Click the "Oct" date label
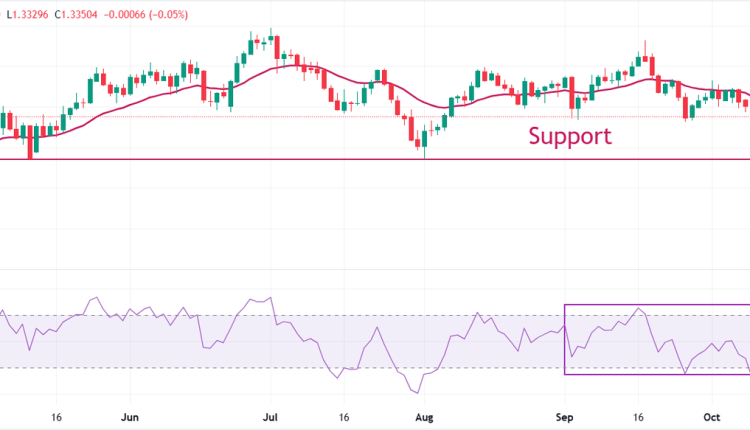This screenshot has height=430, width=750. click(712, 415)
